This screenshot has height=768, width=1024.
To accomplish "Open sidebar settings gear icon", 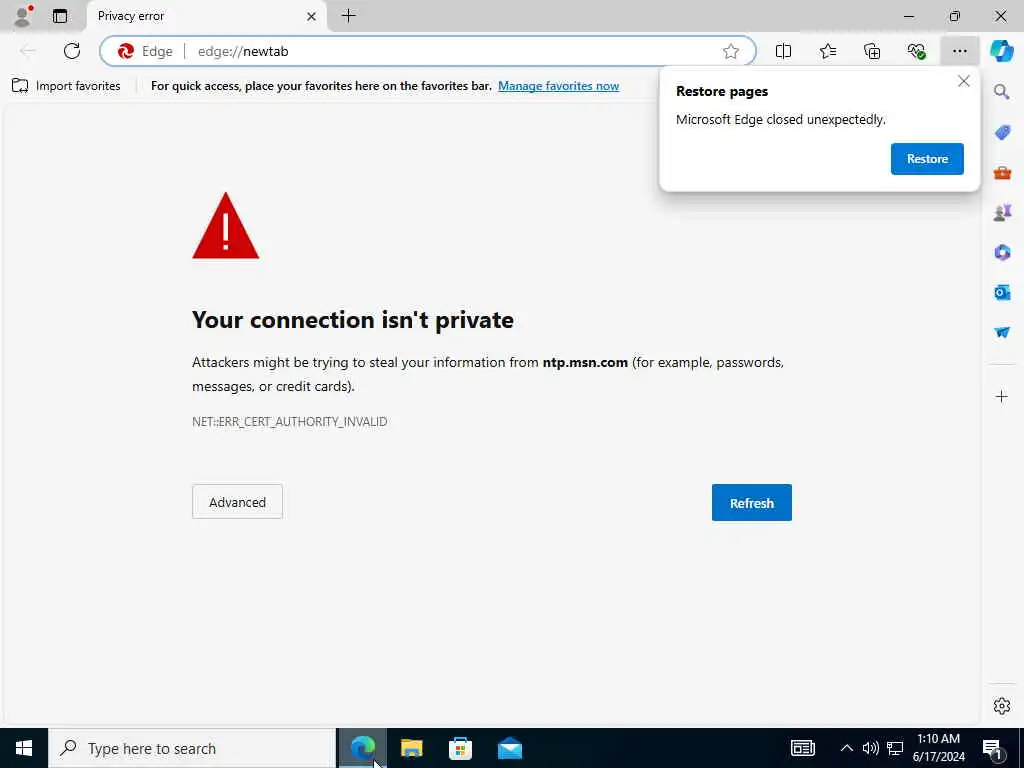I will click(1002, 706).
